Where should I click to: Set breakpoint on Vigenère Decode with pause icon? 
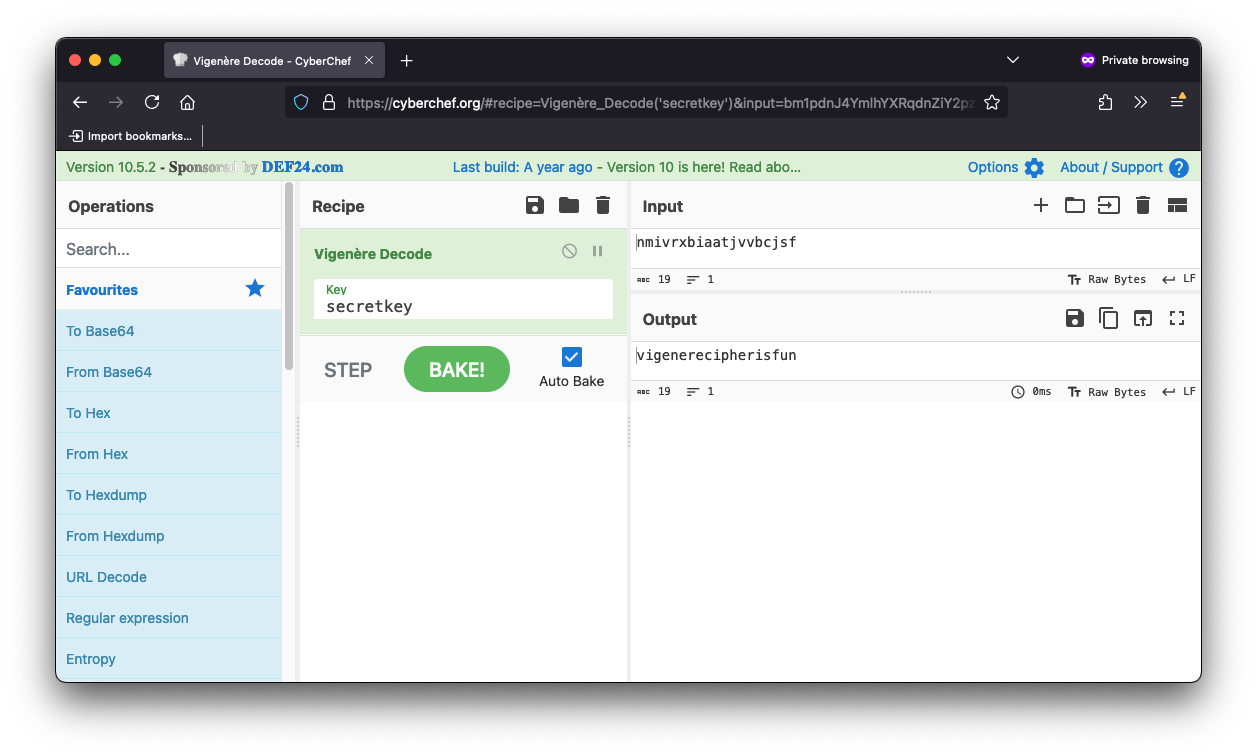tap(597, 252)
